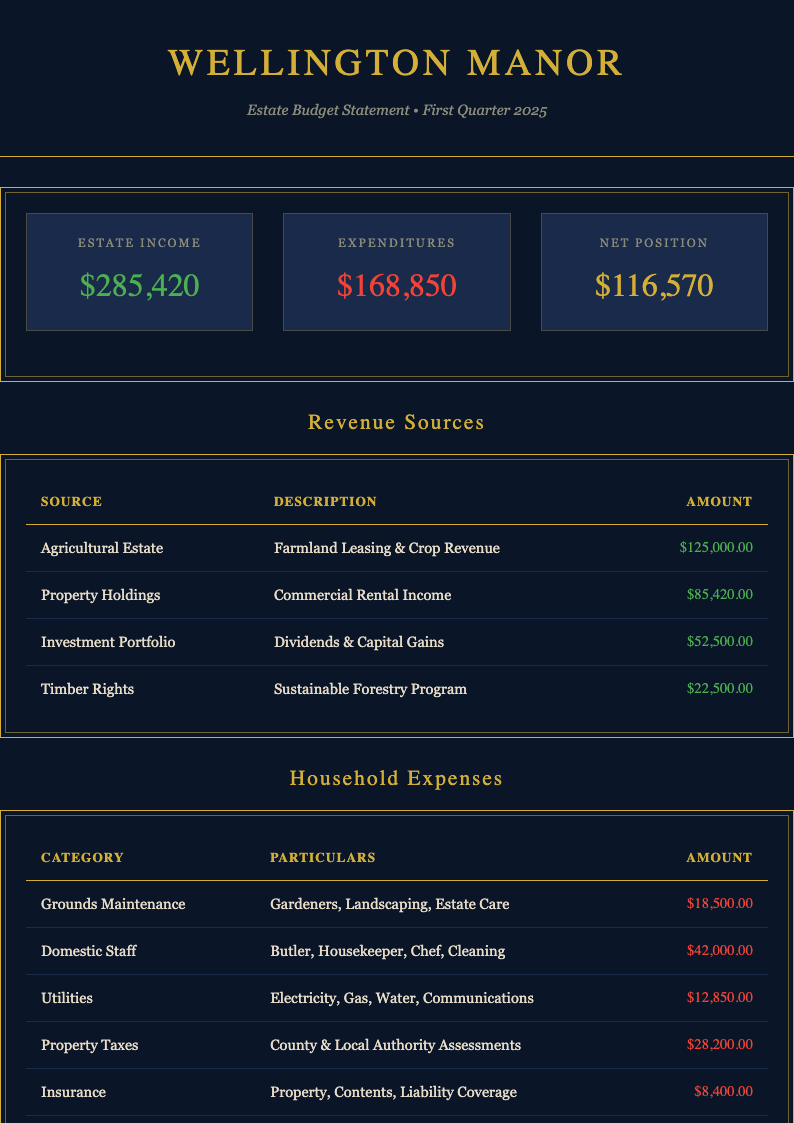The height and width of the screenshot is (1123, 794).
Task: Select the $168,850 expenditures total
Action: pyautogui.click(x=397, y=286)
